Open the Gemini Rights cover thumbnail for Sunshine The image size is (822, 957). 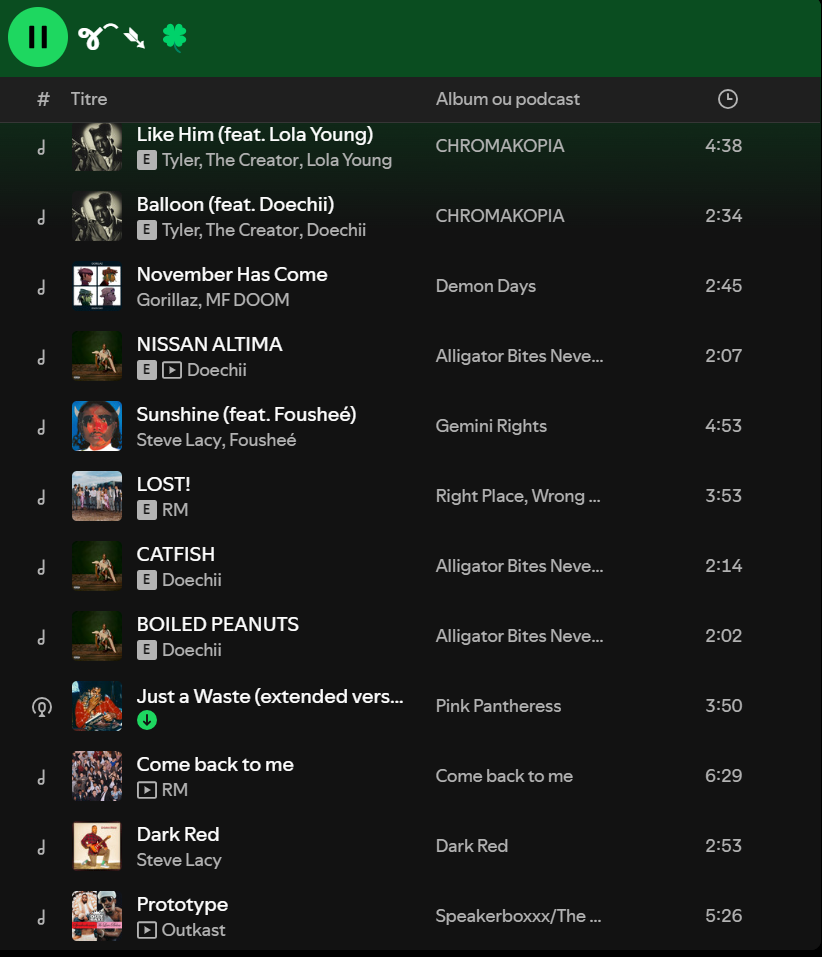pyautogui.click(x=97, y=426)
